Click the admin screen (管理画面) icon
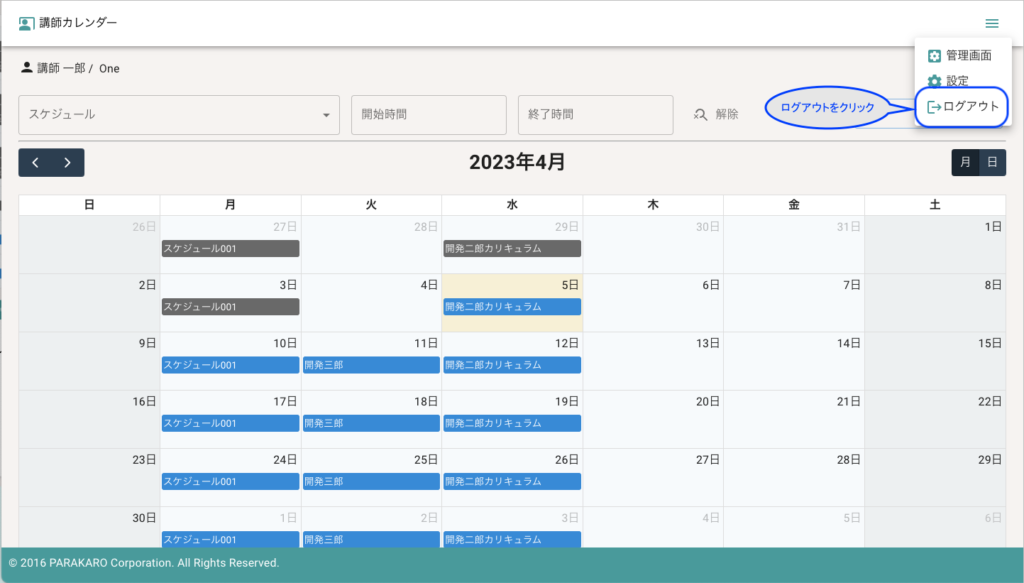The image size is (1024, 583). coord(934,56)
